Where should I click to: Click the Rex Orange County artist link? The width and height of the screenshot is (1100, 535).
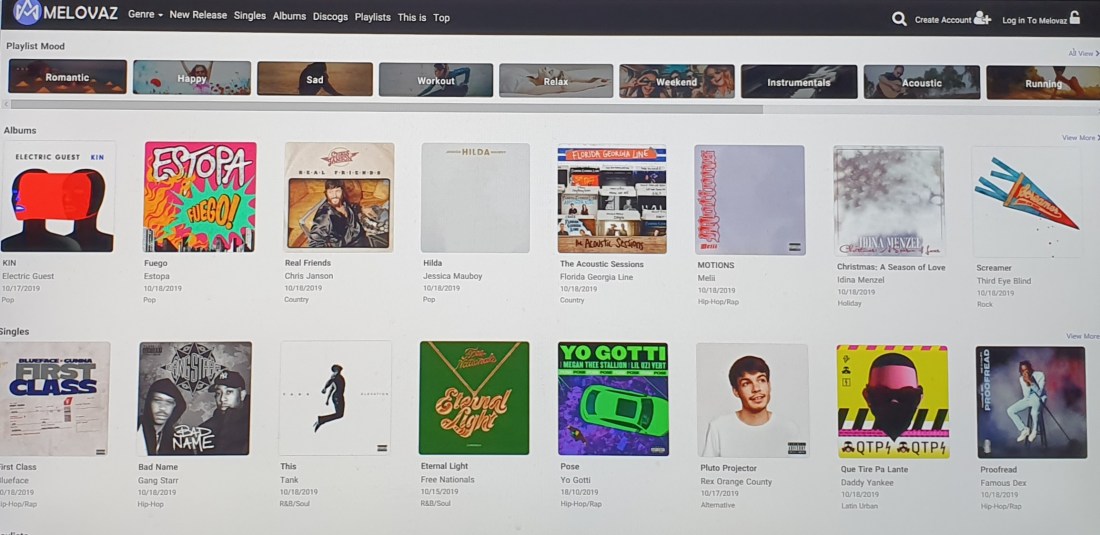pyautogui.click(x=736, y=482)
